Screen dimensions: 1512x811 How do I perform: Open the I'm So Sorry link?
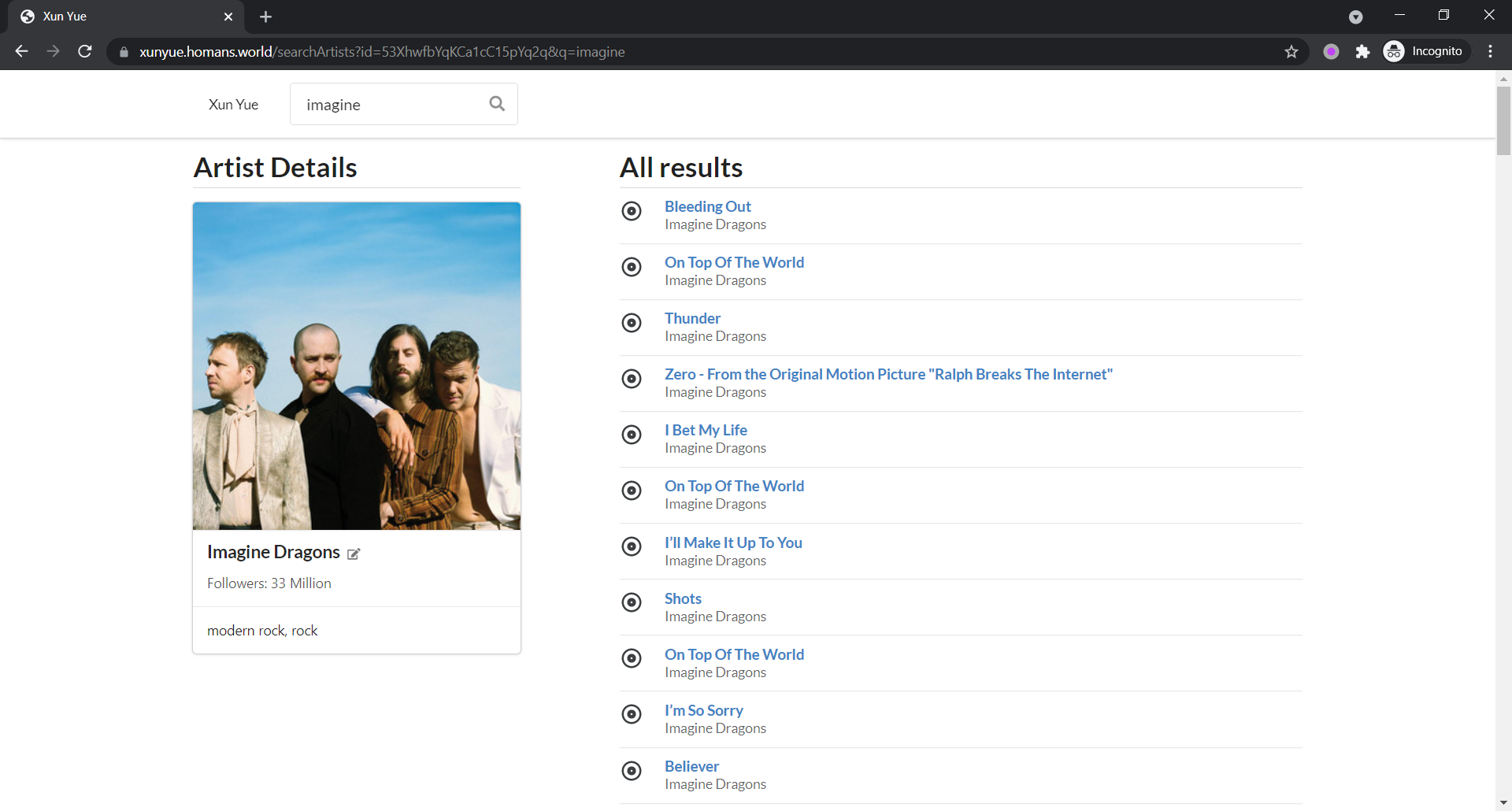tap(703, 710)
